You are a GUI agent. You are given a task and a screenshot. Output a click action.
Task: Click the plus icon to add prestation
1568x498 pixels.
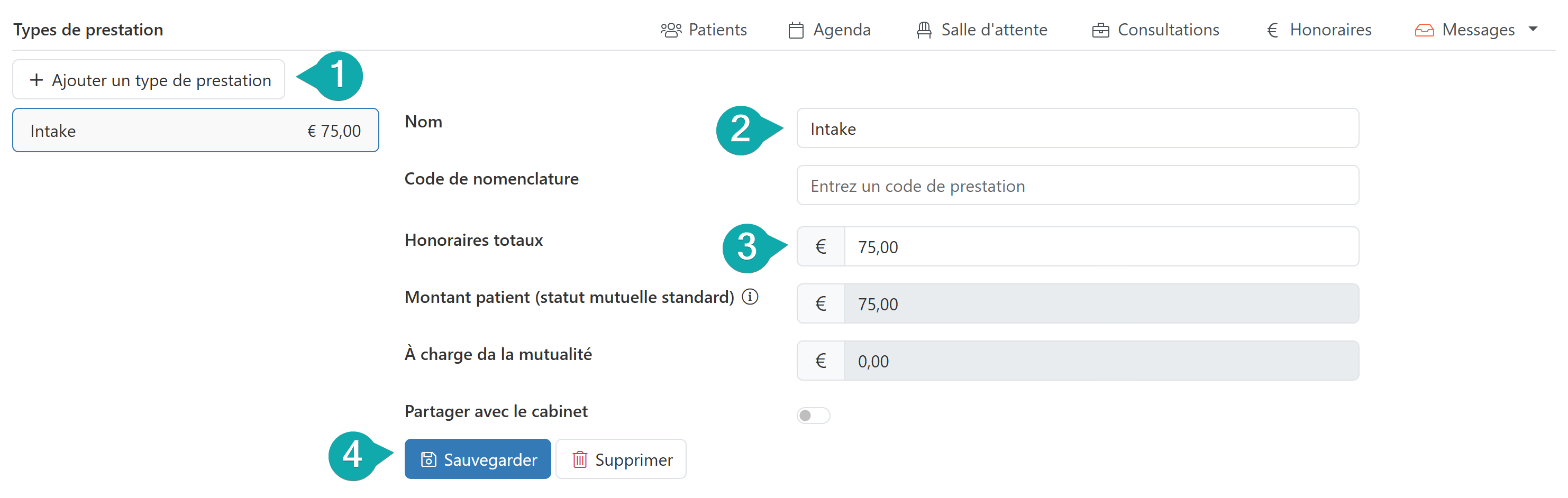(37, 80)
